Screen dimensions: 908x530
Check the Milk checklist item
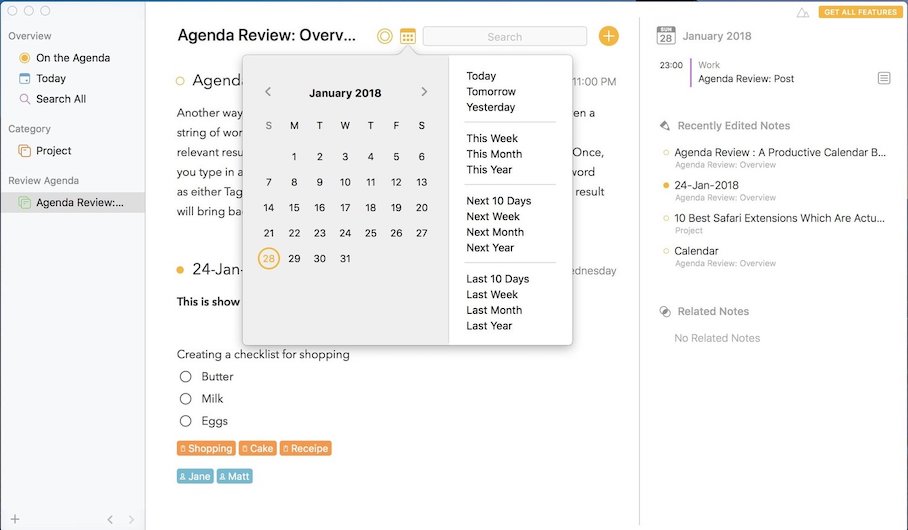pos(185,399)
